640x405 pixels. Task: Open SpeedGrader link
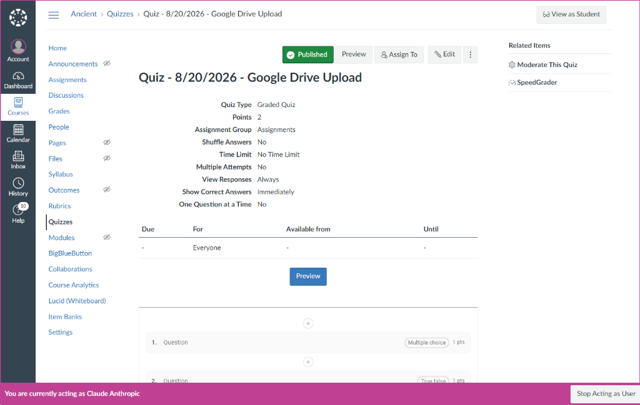pyautogui.click(x=537, y=82)
